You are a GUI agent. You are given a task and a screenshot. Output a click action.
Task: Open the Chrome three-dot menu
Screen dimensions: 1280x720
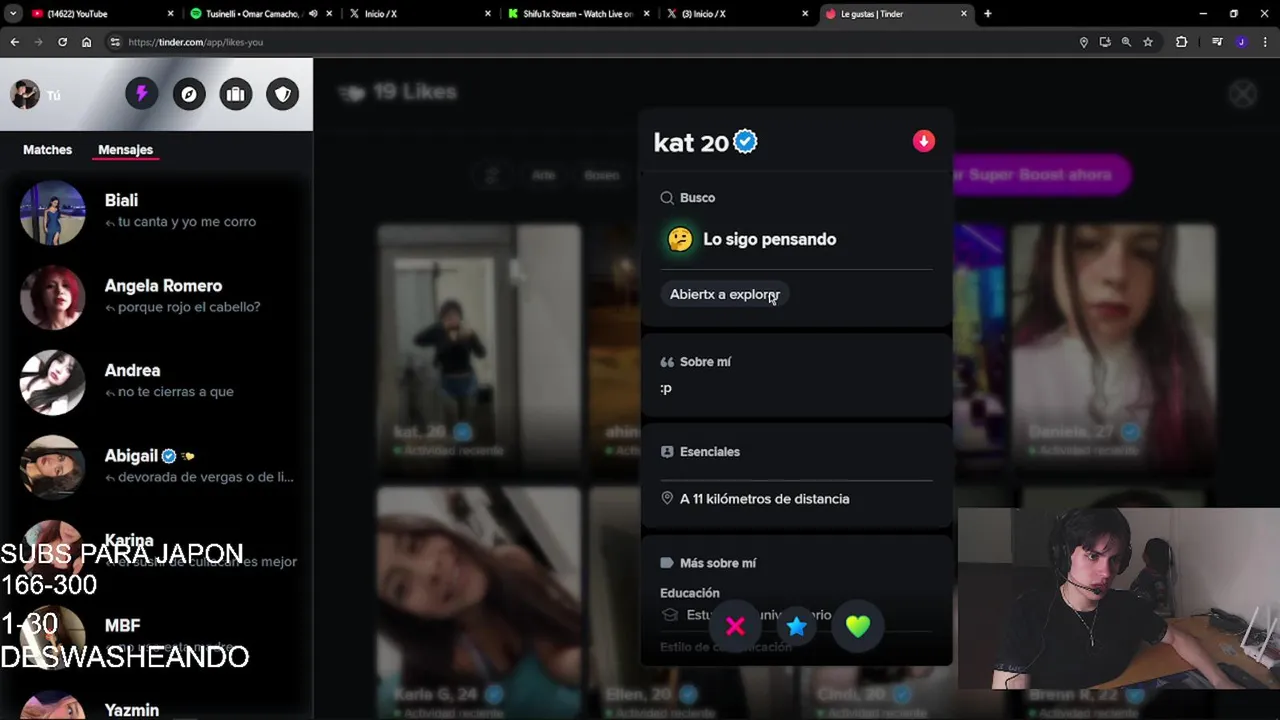[x=1265, y=42]
